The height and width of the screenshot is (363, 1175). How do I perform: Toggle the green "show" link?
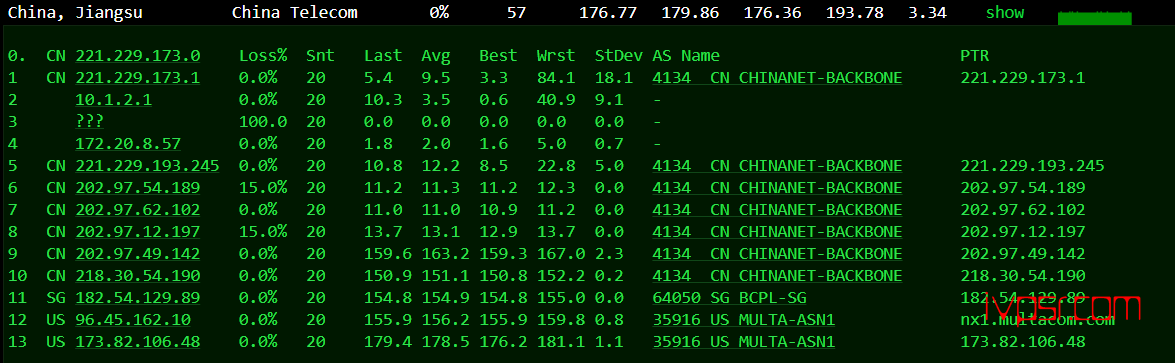[1004, 13]
